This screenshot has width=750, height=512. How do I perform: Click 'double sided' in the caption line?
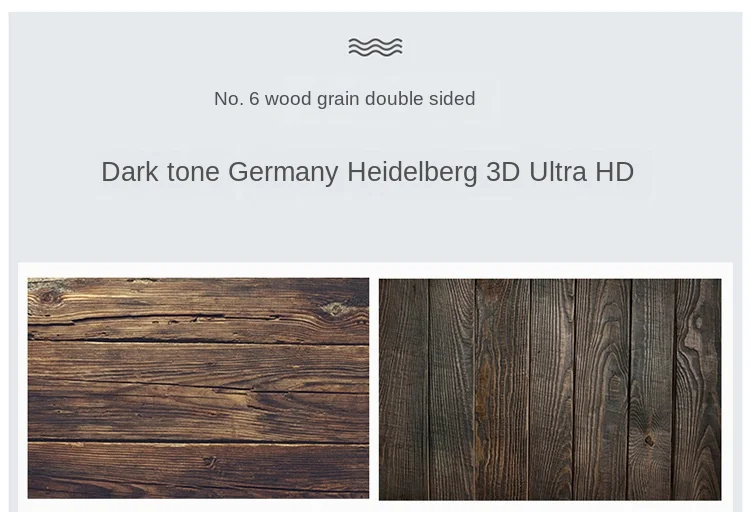tap(420, 99)
